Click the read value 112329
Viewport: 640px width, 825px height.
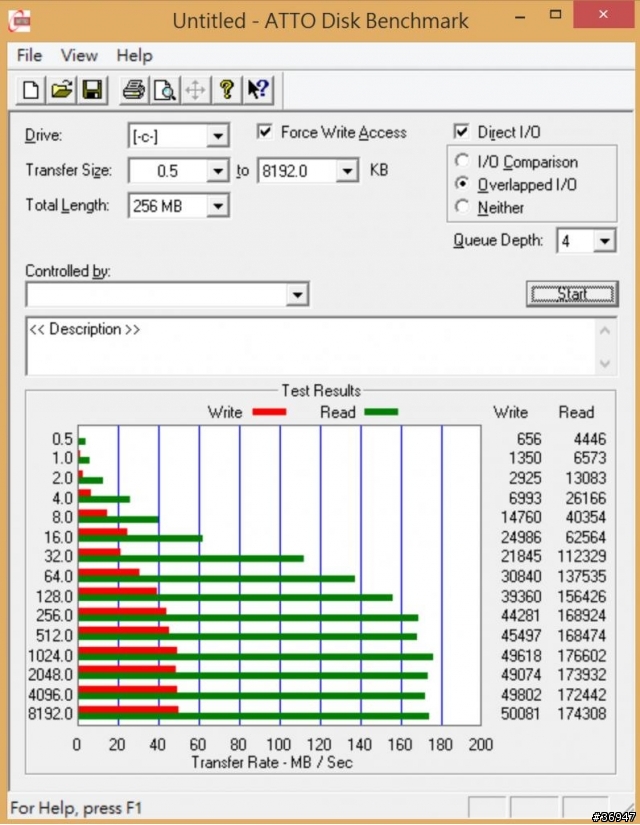click(582, 556)
